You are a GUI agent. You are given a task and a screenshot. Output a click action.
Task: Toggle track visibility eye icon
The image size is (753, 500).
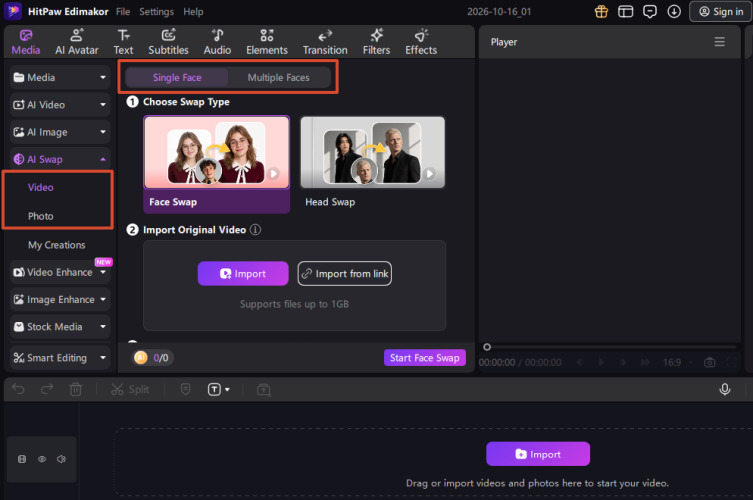point(42,459)
